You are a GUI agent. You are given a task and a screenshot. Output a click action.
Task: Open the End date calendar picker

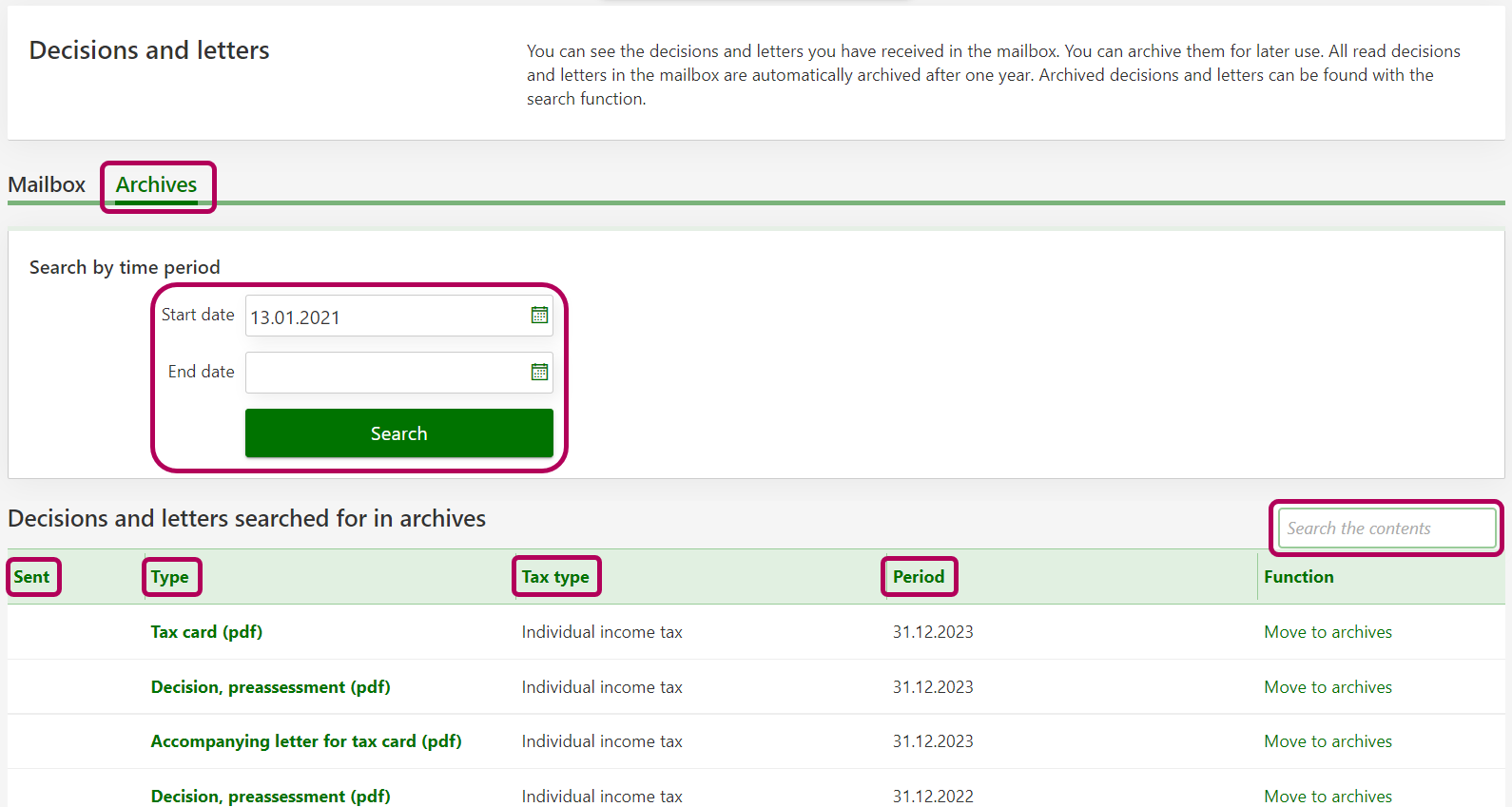539,373
